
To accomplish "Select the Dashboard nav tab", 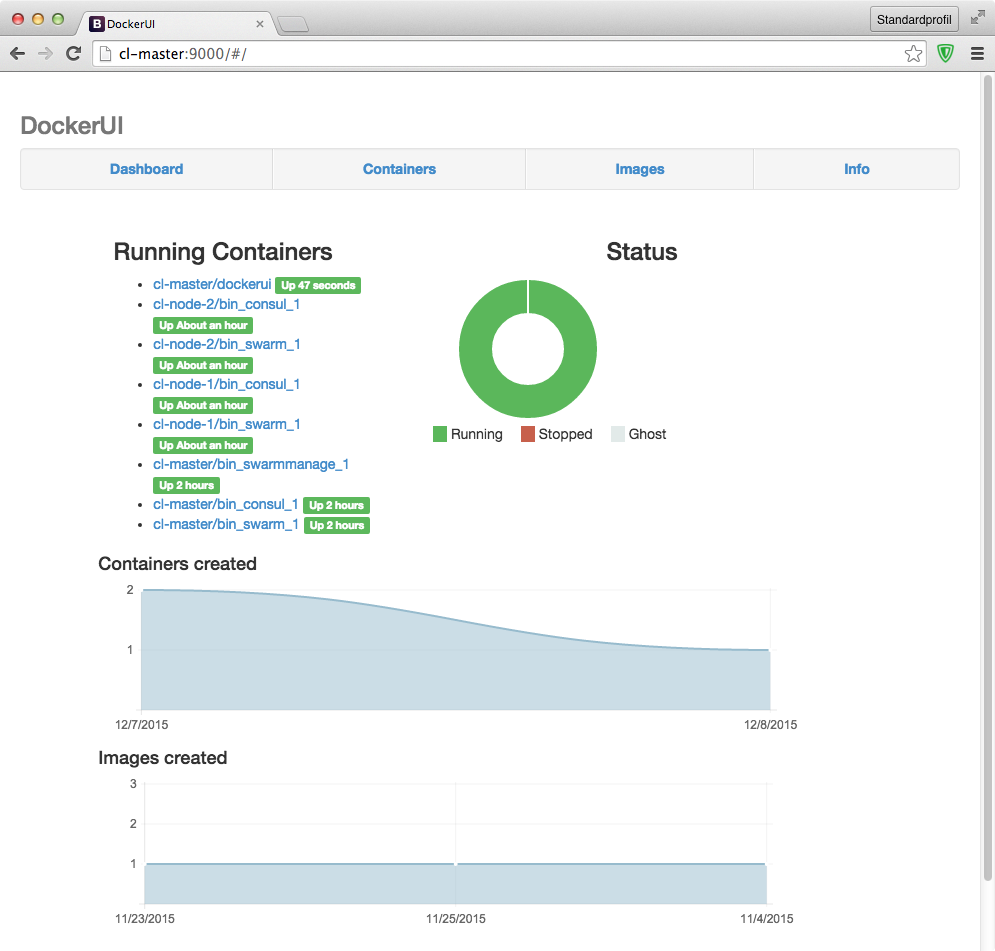I will [x=146, y=169].
